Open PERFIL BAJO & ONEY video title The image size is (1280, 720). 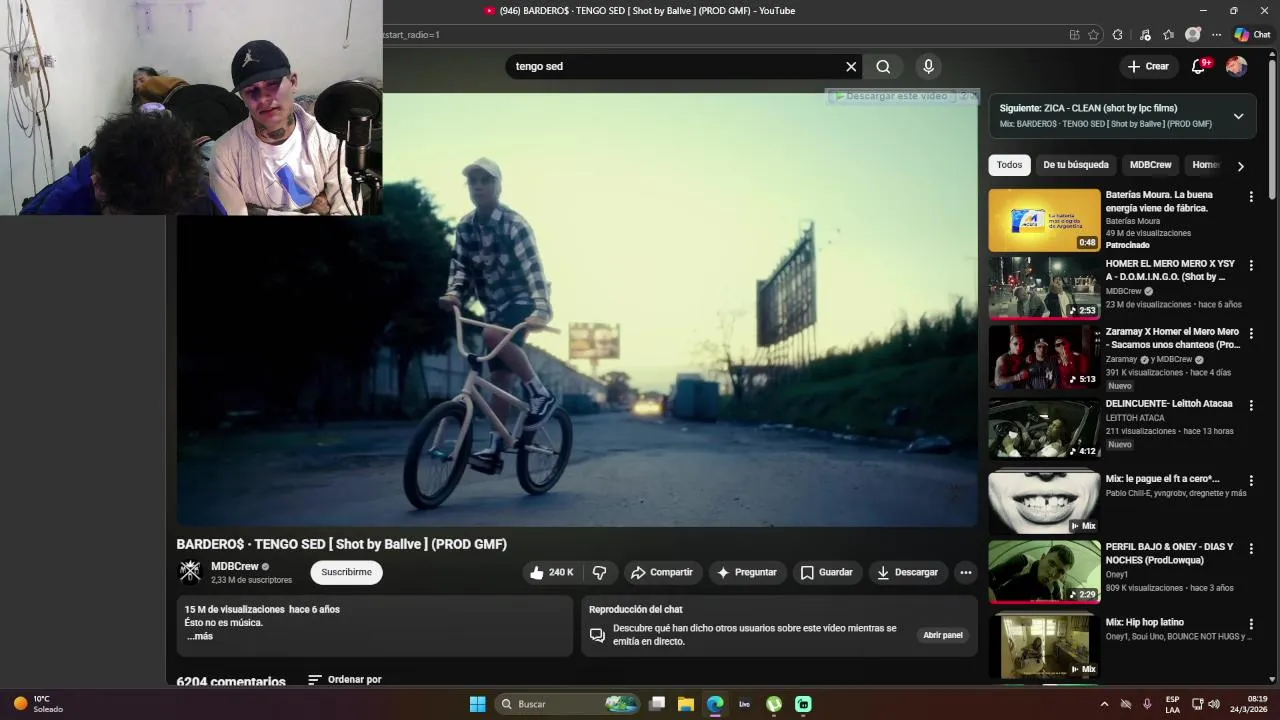pos(1169,554)
